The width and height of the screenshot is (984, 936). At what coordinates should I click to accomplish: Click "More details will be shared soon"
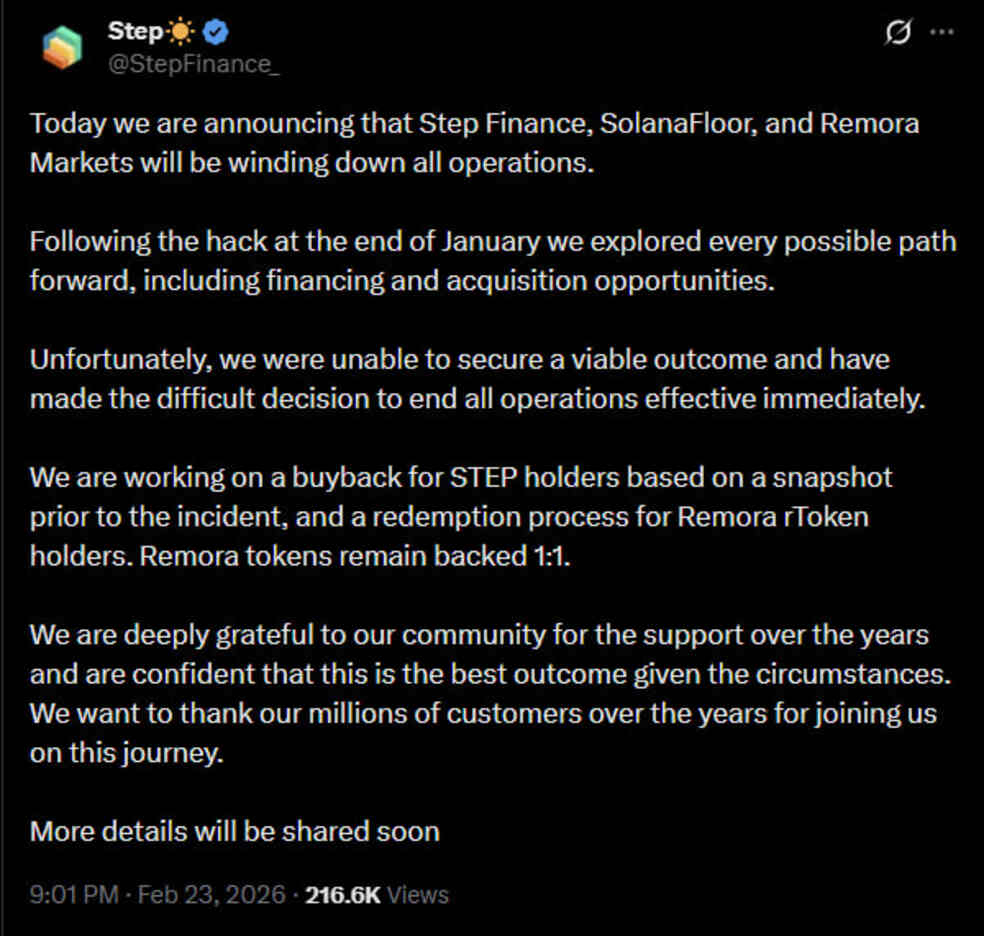pos(235,831)
